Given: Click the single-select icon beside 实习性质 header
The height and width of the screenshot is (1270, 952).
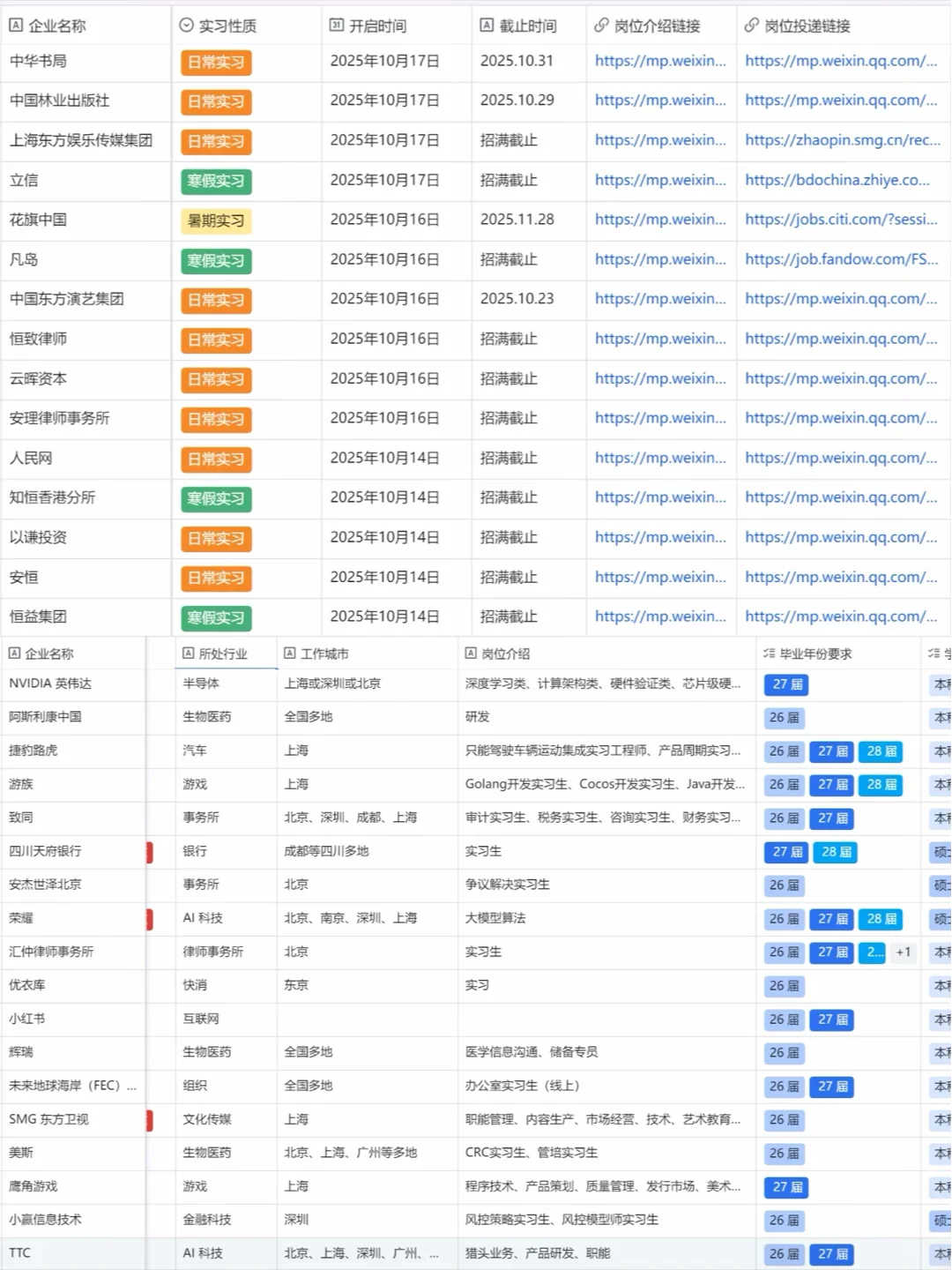Looking at the screenshot, I should pyautogui.click(x=186, y=26).
